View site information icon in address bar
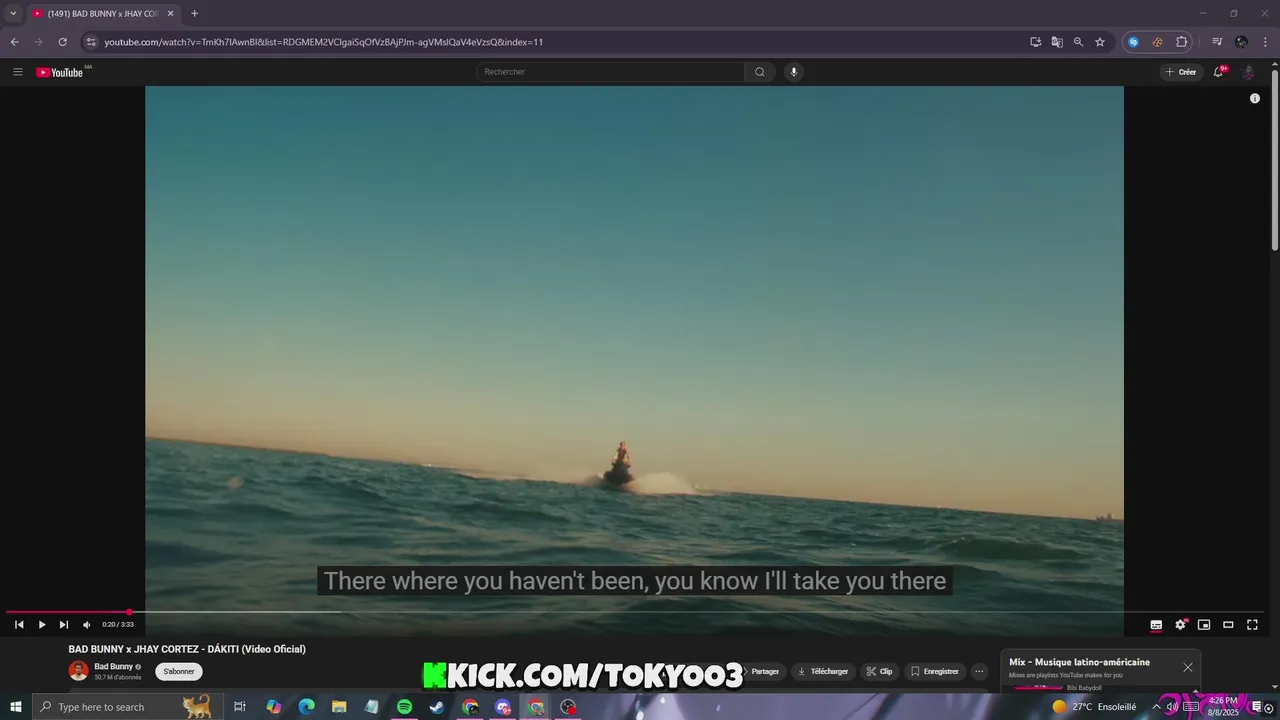This screenshot has height=720, width=1280. pos(91,42)
